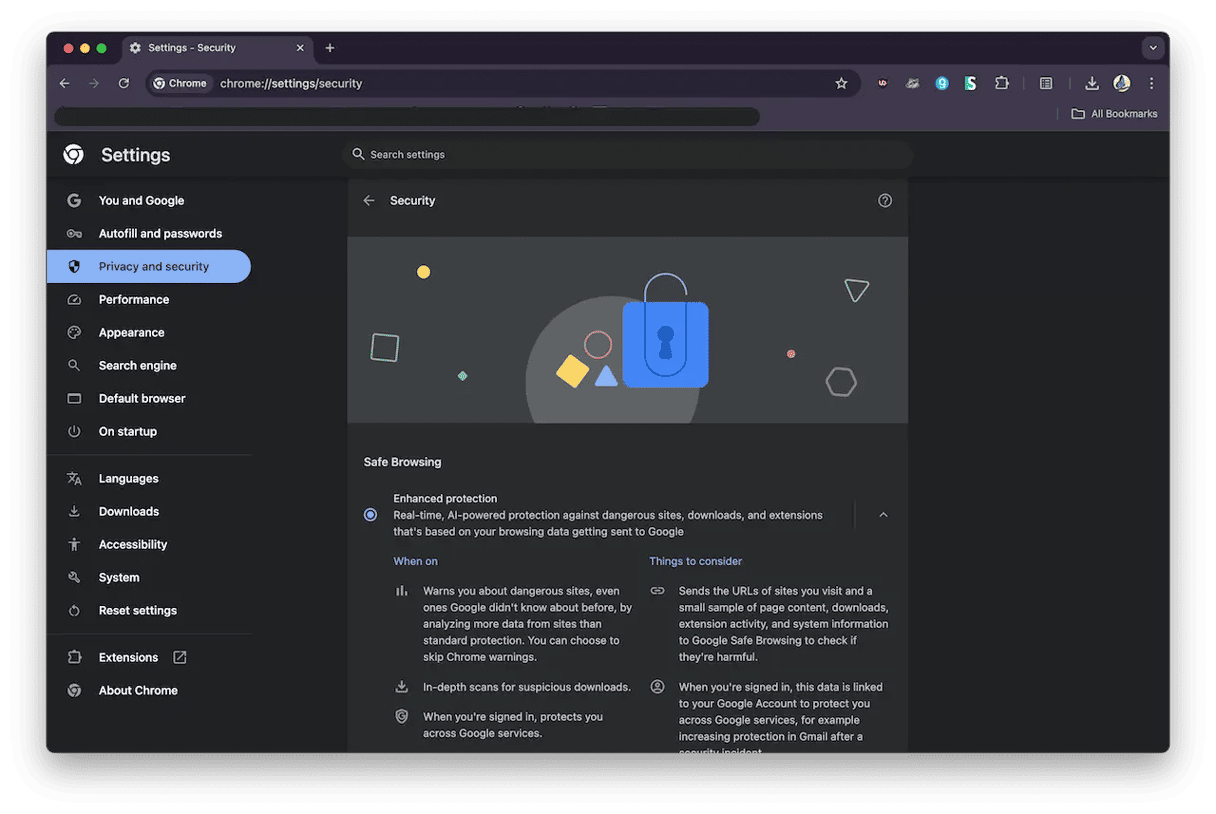Click the Chrome site info chip
This screenshot has height=814, width=1216.
181,84
